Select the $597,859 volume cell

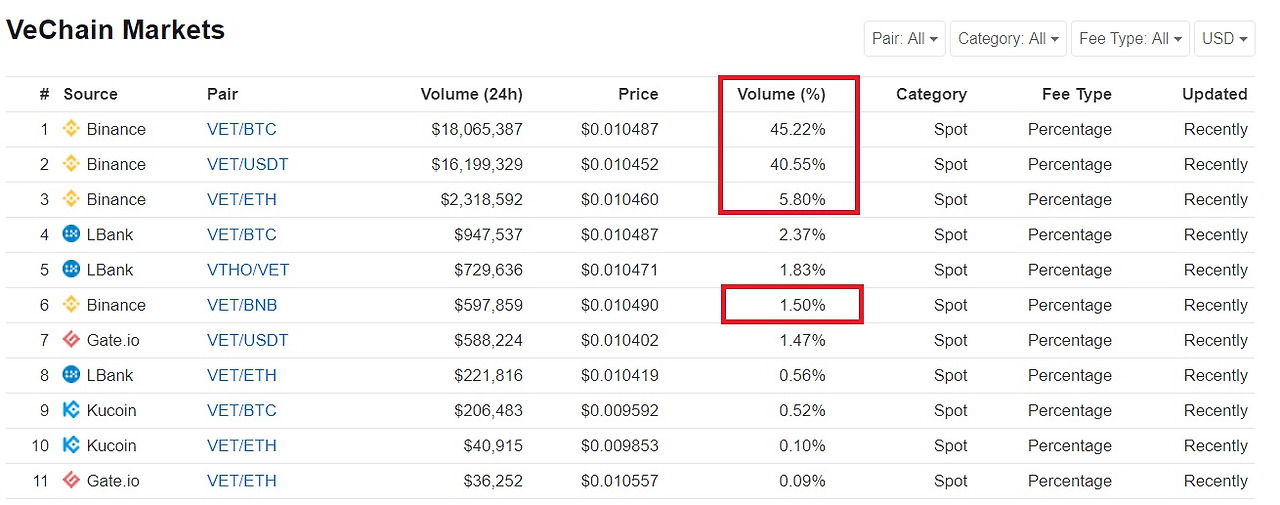point(490,305)
